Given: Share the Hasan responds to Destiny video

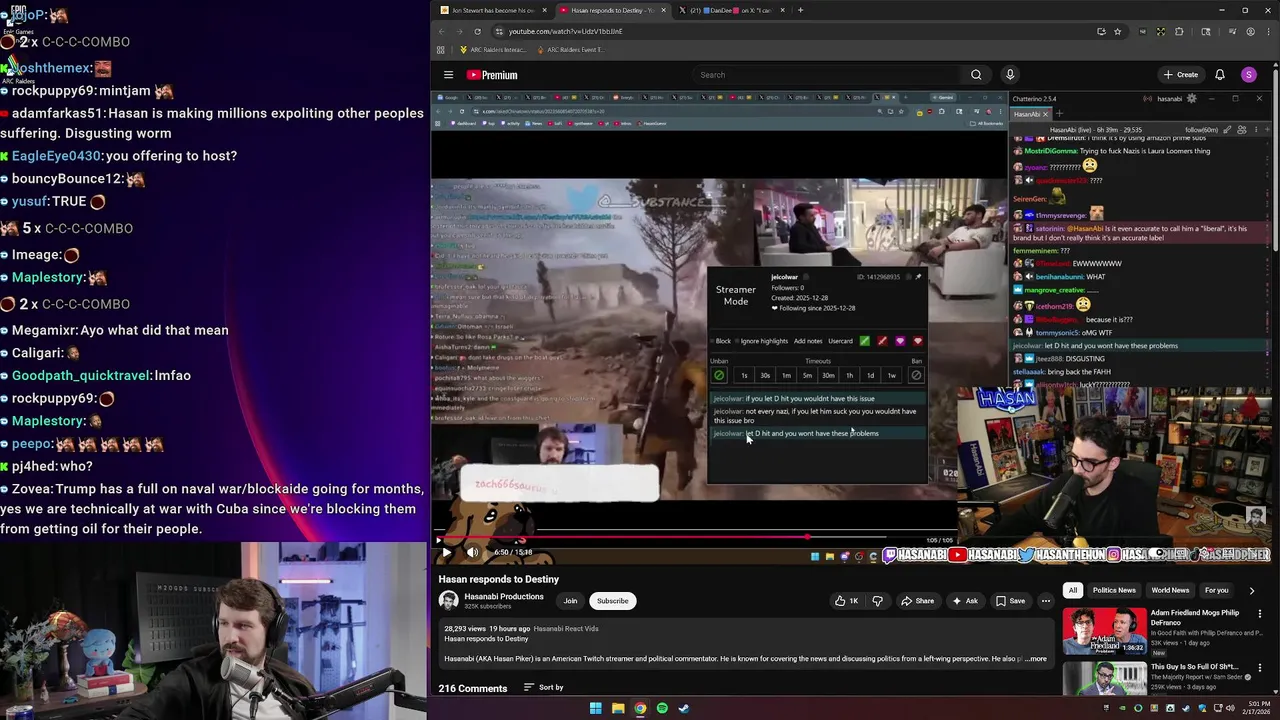Looking at the screenshot, I should coord(917,601).
